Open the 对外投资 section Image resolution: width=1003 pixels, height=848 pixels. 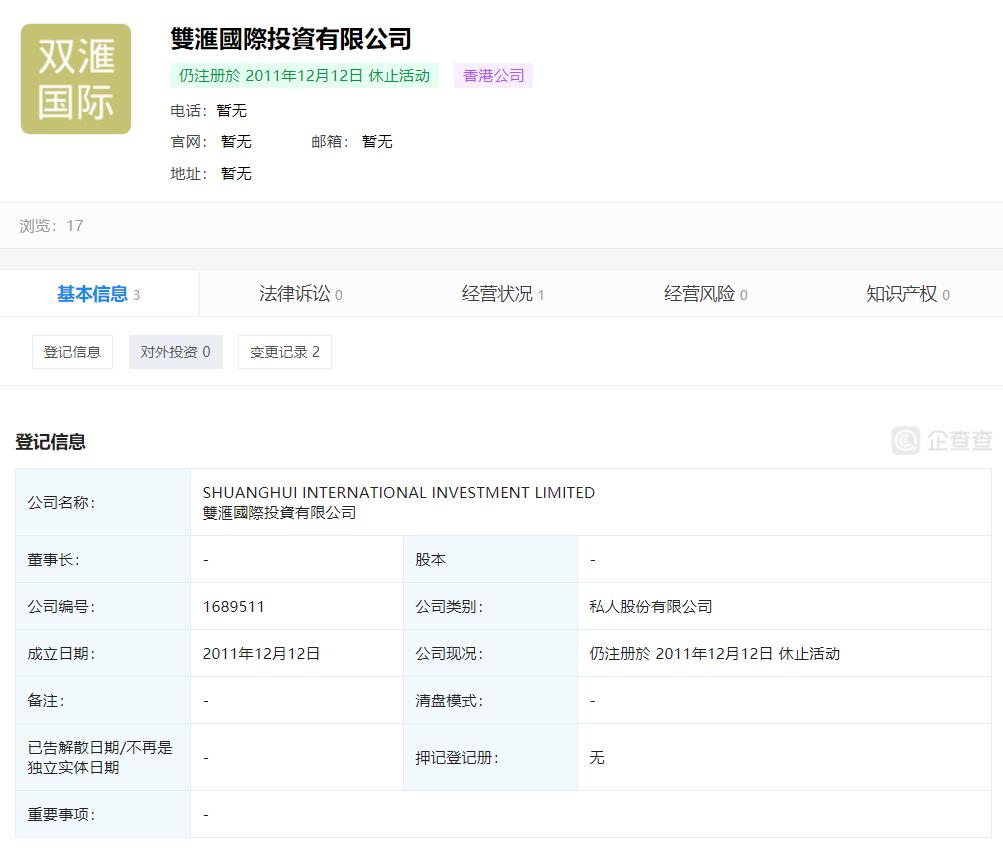pyautogui.click(x=175, y=351)
